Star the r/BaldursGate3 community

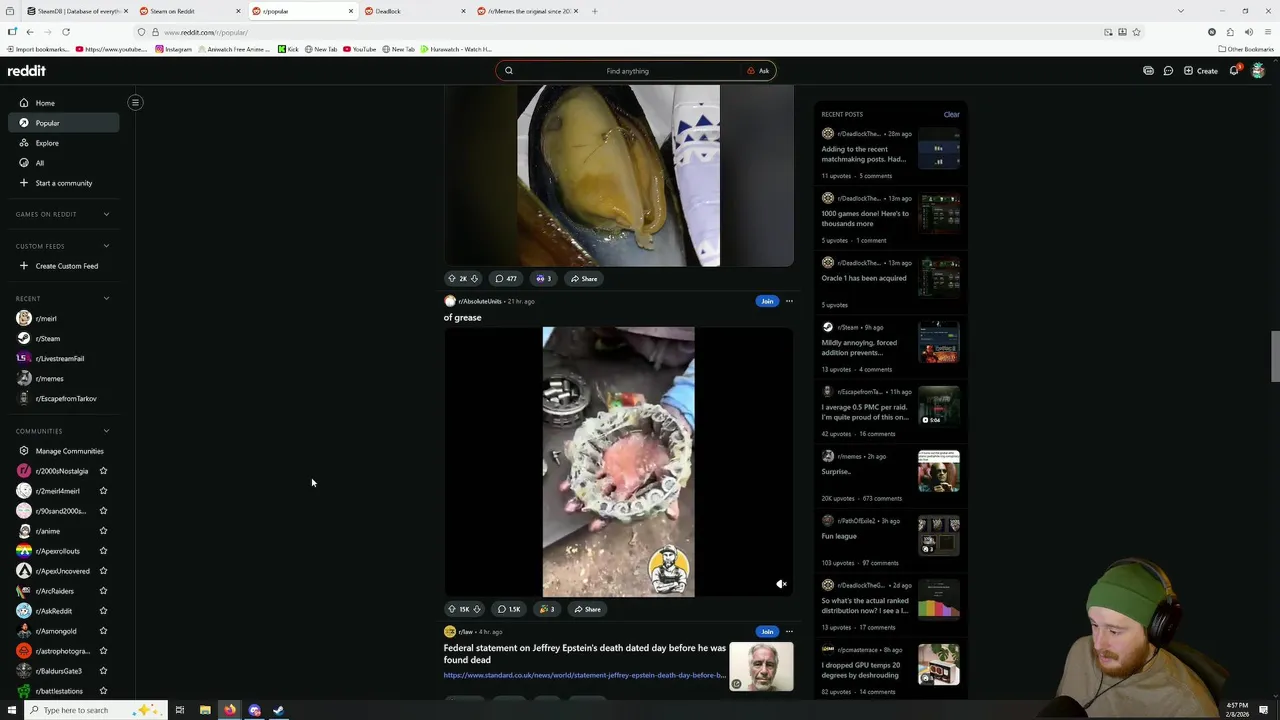coord(103,671)
